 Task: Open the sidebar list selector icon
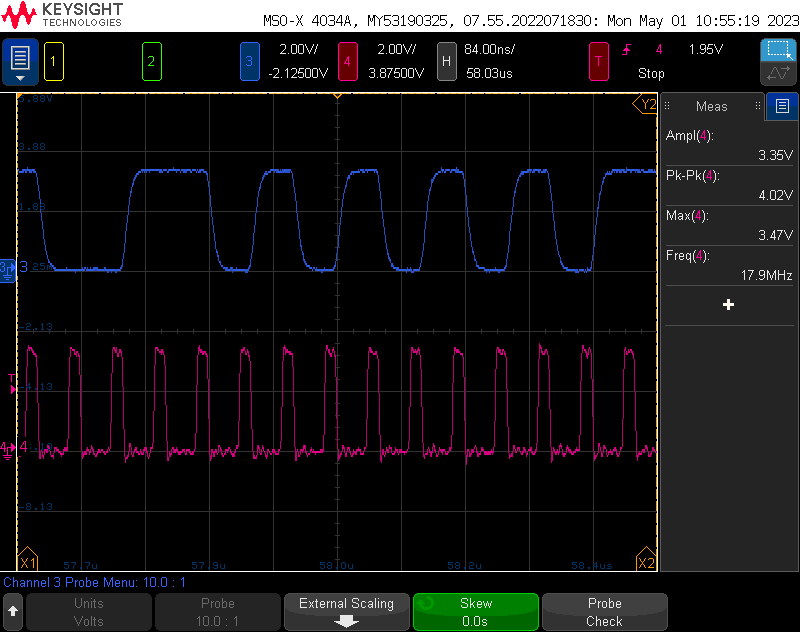[782, 106]
